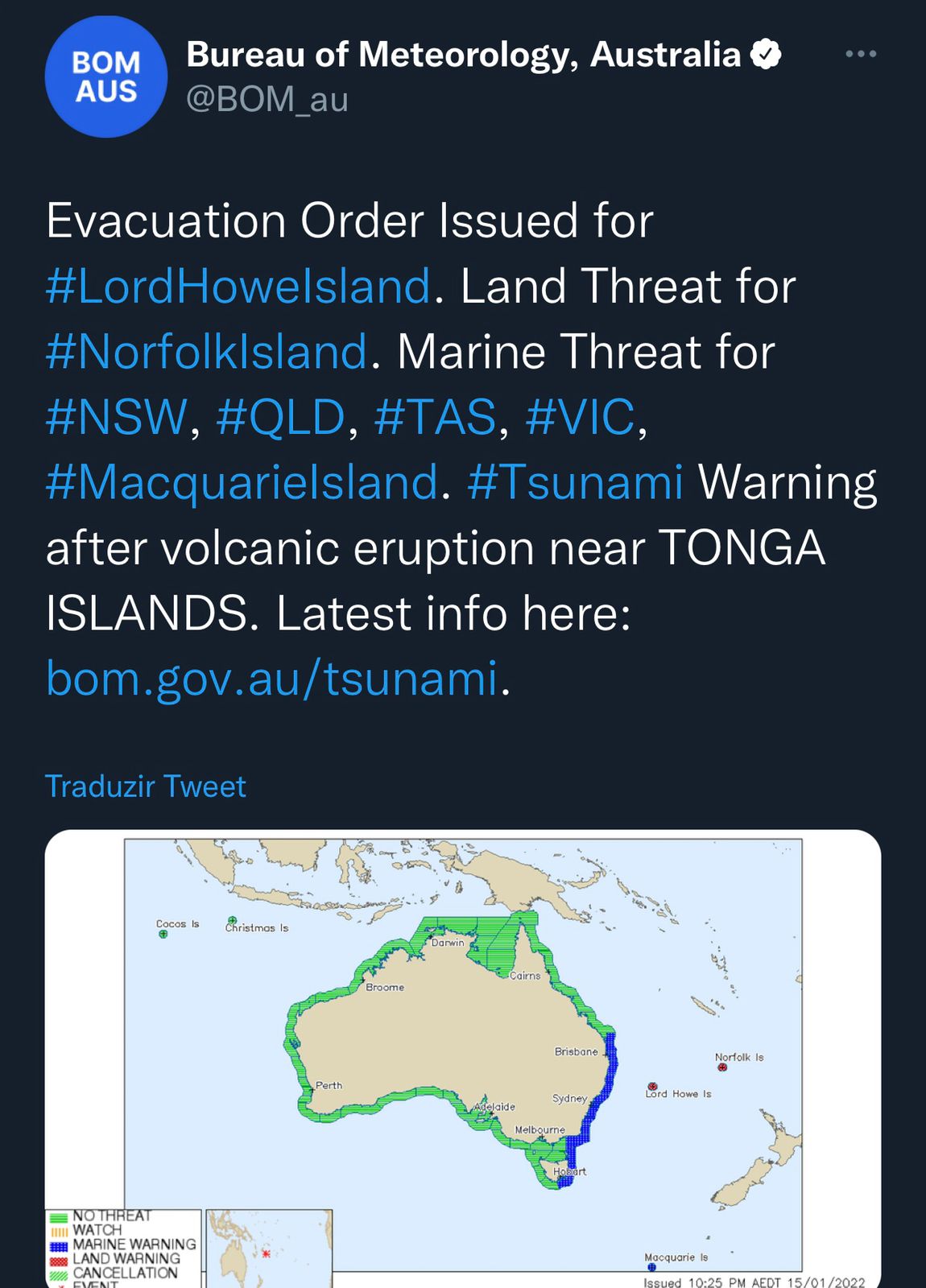Open the three-dot tweet options menu

(x=861, y=54)
